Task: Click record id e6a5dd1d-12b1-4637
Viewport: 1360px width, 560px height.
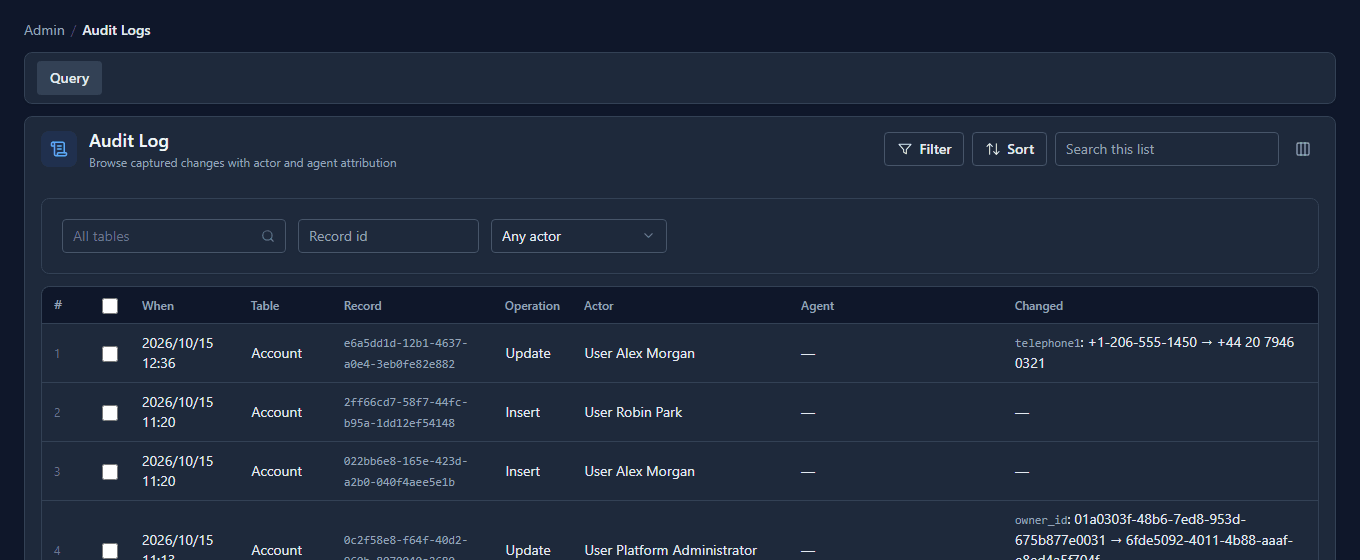Action: [x=406, y=353]
